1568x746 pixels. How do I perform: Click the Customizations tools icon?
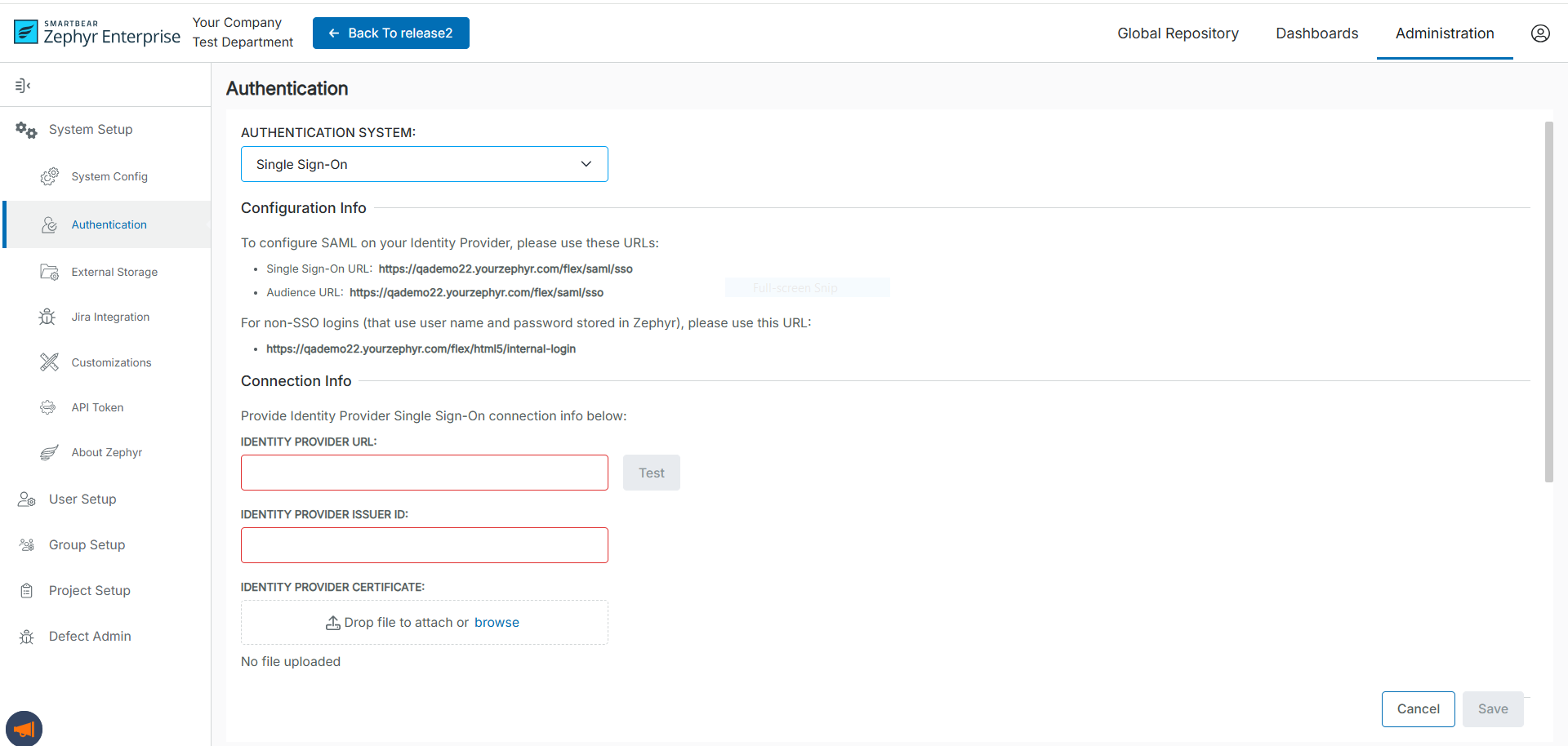(49, 362)
